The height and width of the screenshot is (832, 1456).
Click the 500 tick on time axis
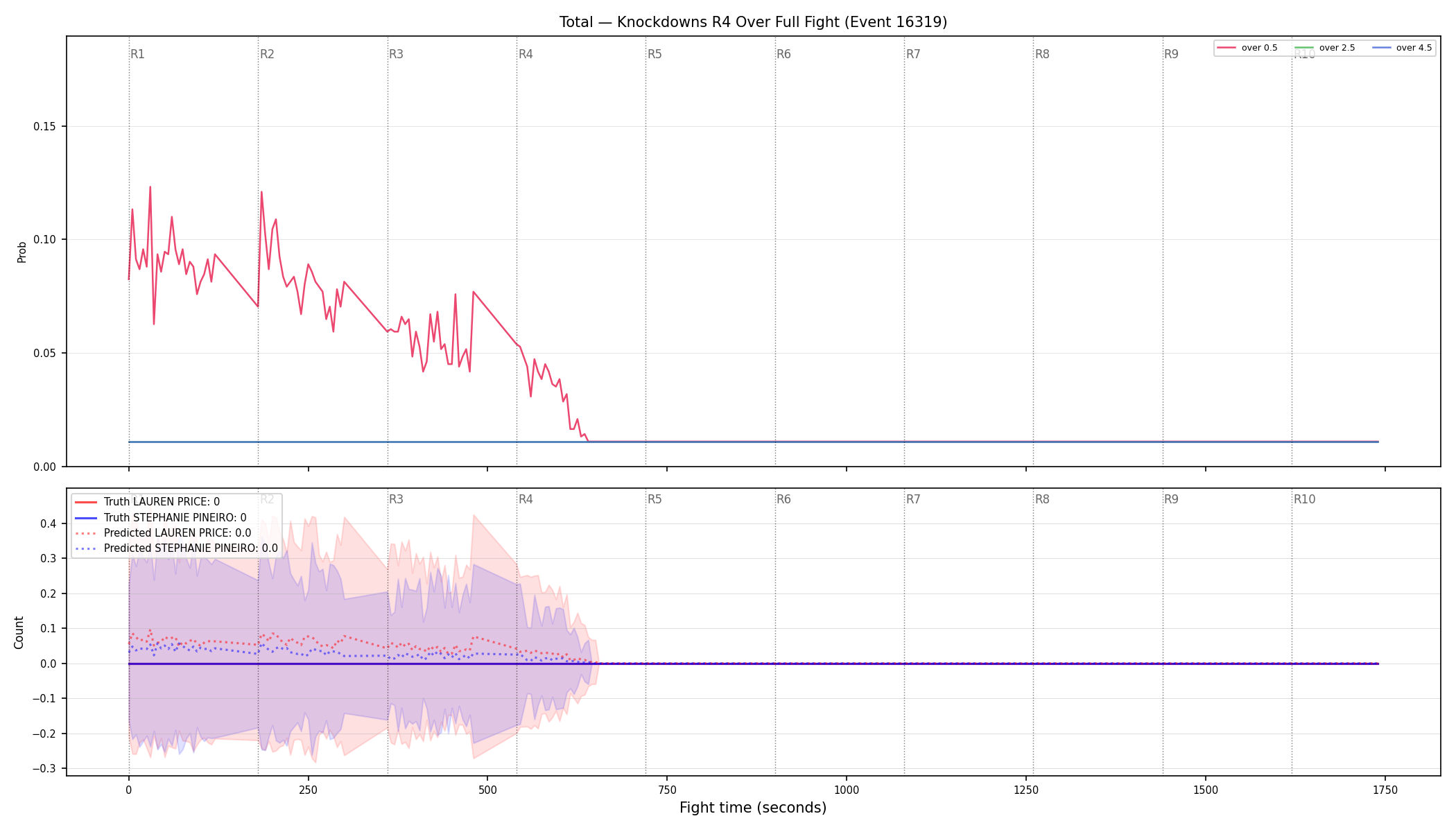coord(487,790)
